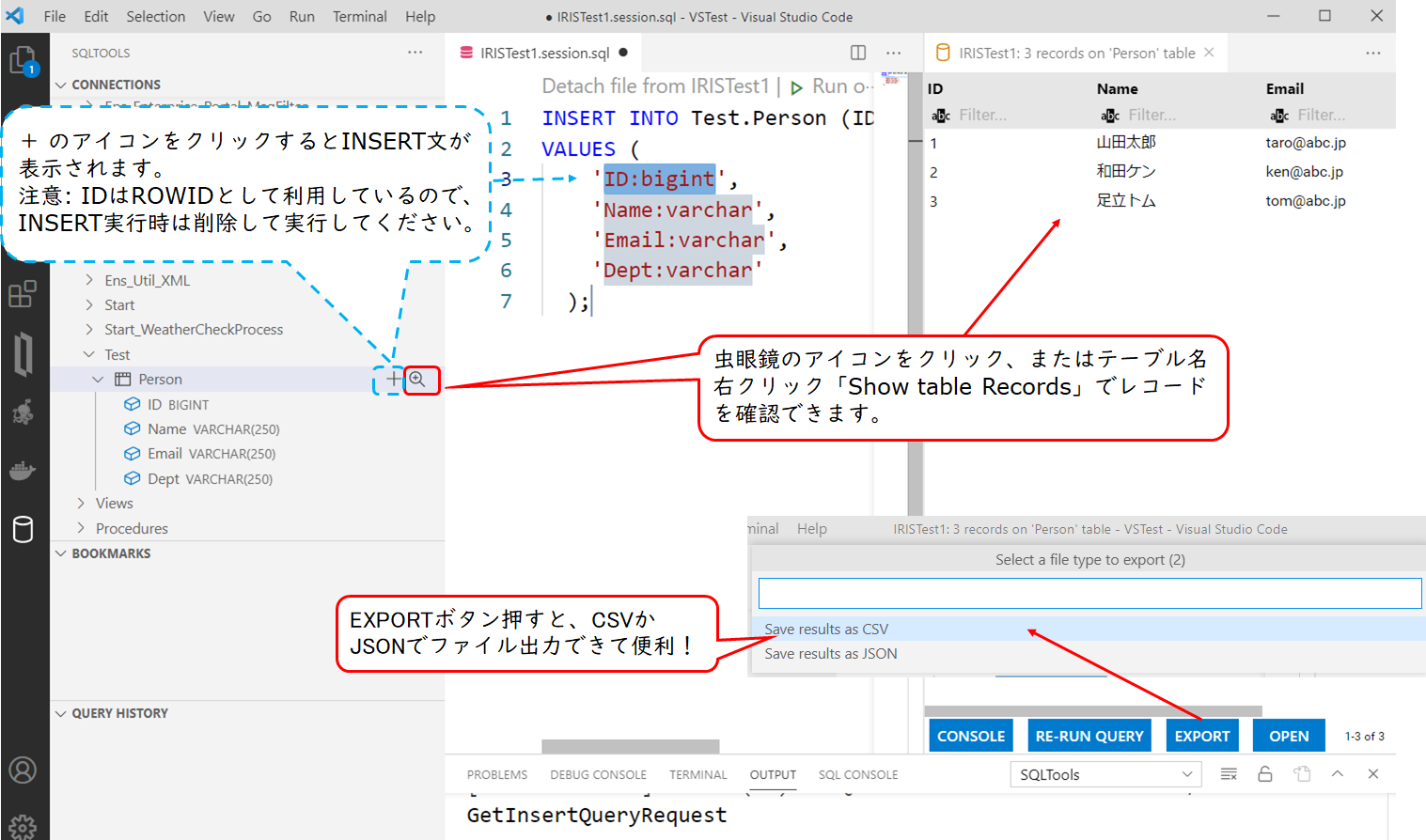Screen dimensions: 1426x840
Task: Switch to the SQL CONSOLE panel tab
Action: pos(858,775)
